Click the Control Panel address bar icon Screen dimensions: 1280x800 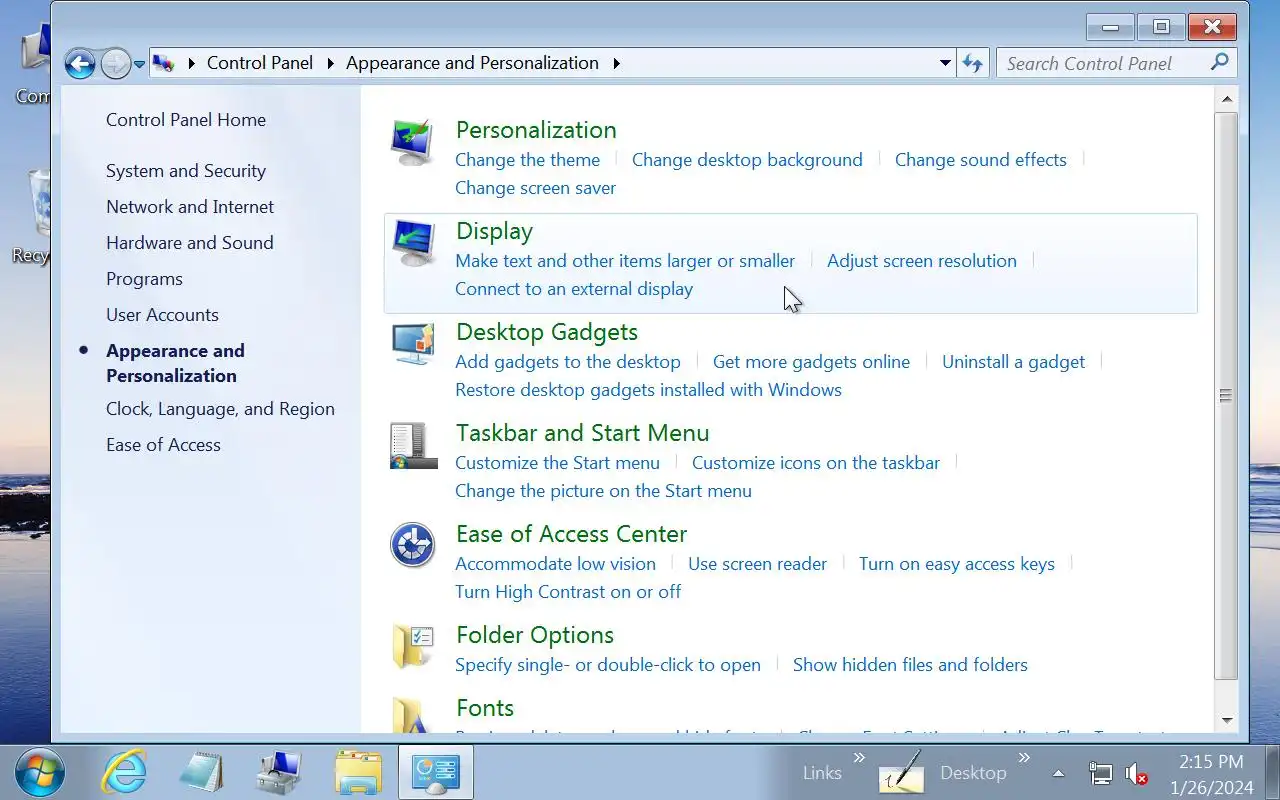pyautogui.click(x=163, y=63)
